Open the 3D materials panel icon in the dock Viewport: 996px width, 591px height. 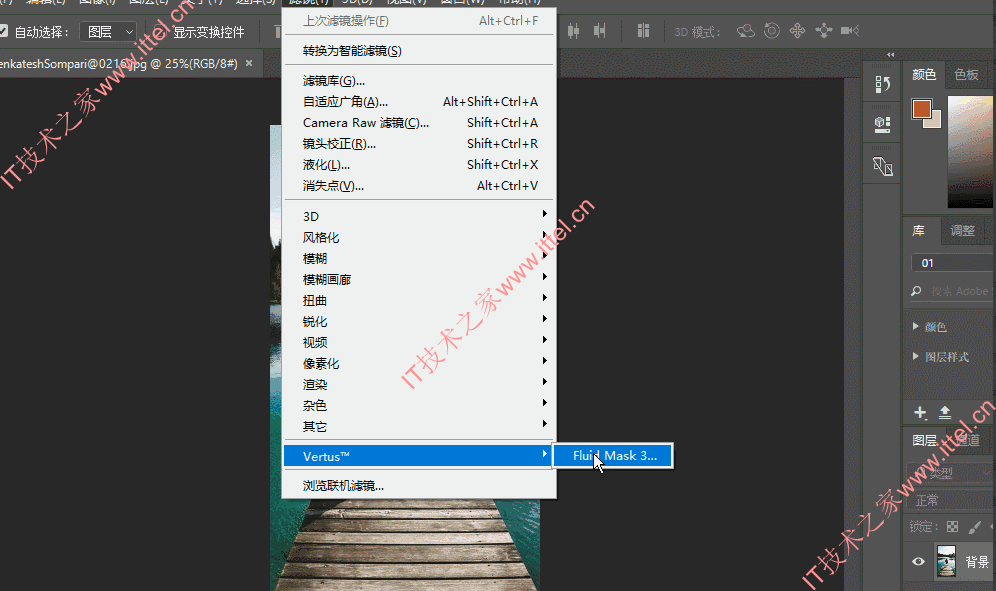(882, 125)
